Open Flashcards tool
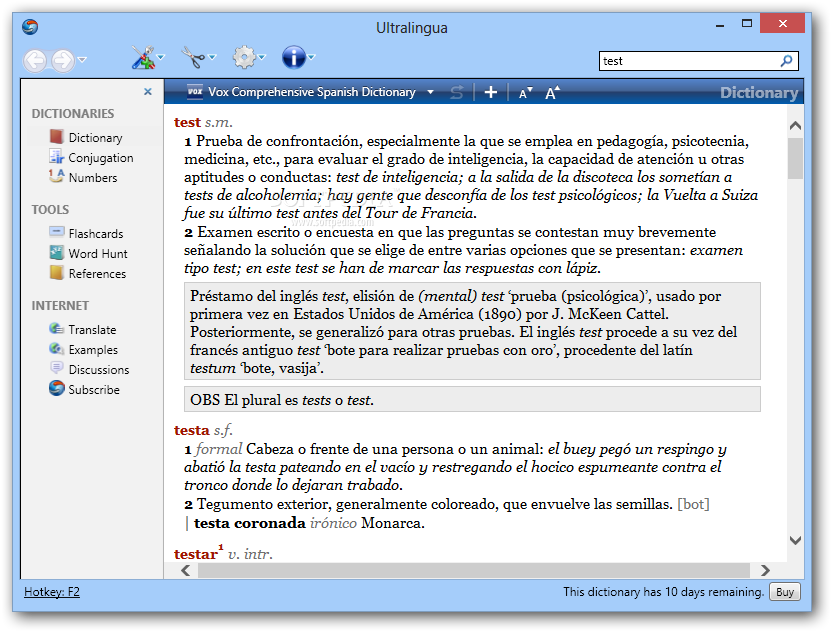832x632 pixels. [x=96, y=234]
